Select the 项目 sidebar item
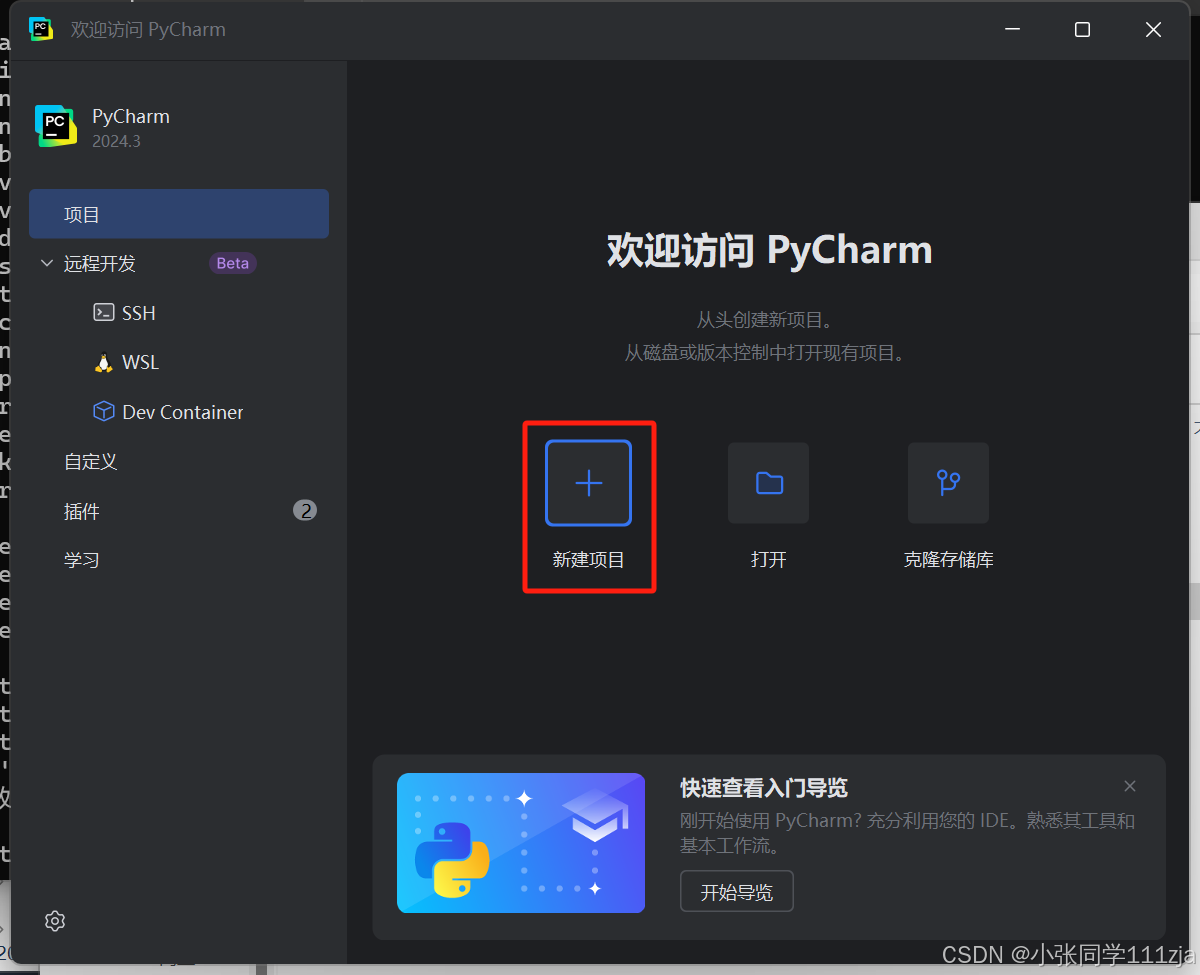 179,214
